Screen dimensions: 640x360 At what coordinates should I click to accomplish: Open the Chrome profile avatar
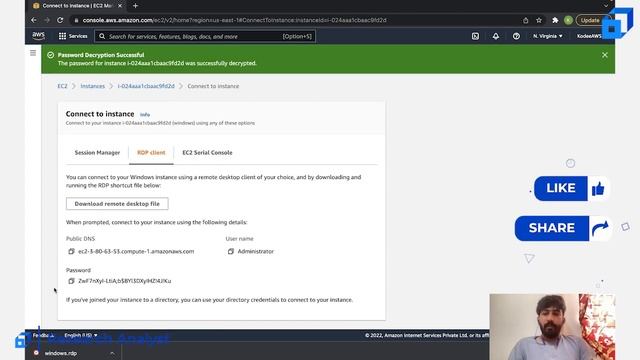point(568,20)
